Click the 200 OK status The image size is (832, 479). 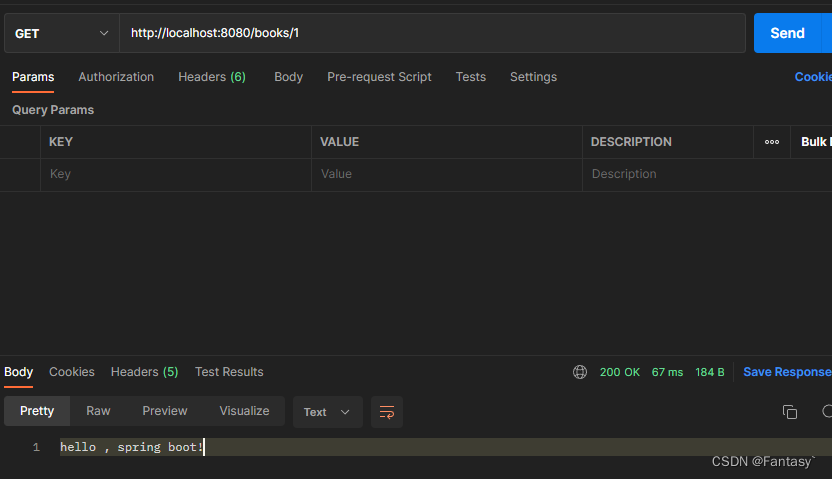tap(620, 372)
